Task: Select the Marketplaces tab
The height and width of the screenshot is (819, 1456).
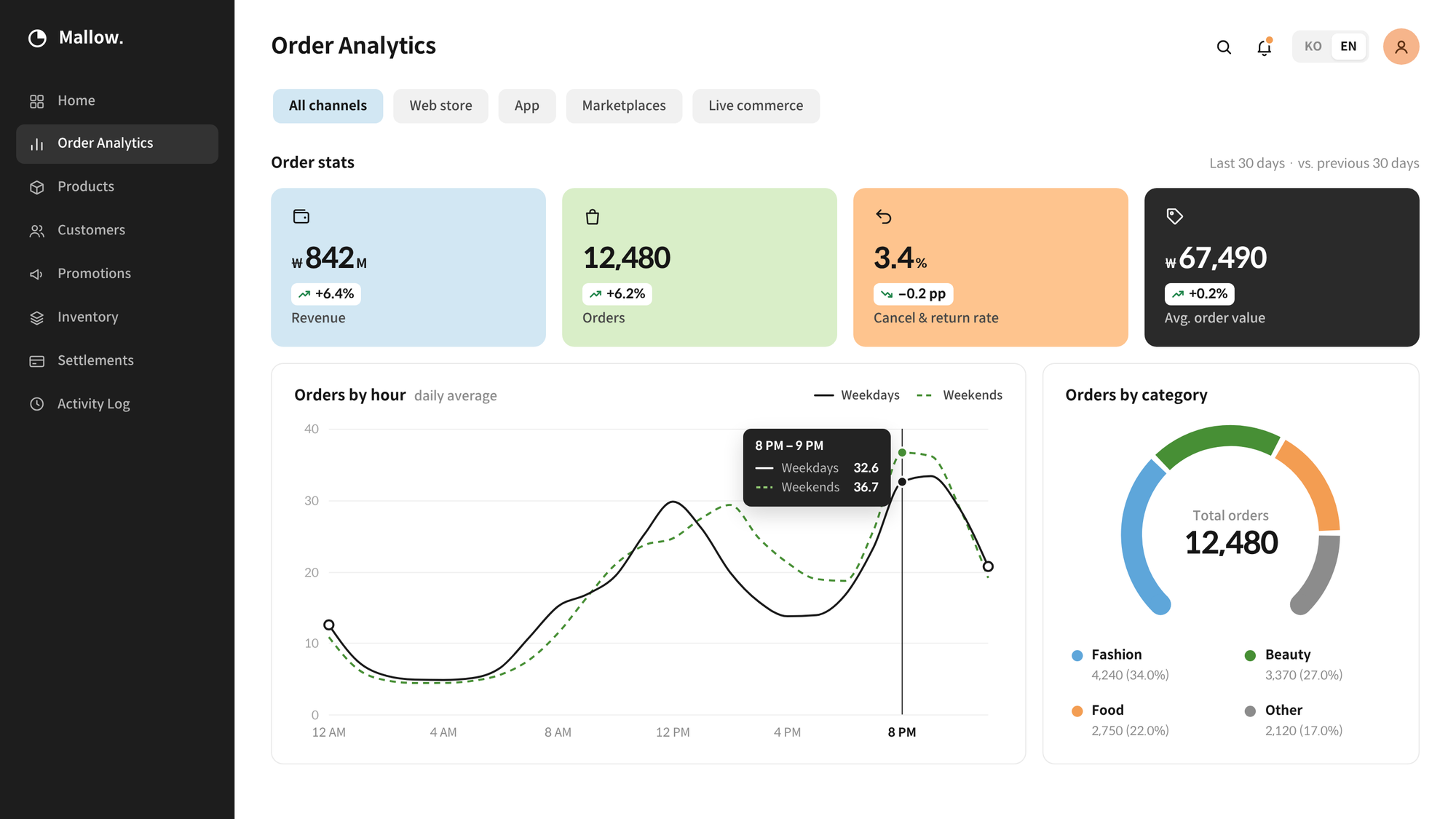Action: coord(624,106)
